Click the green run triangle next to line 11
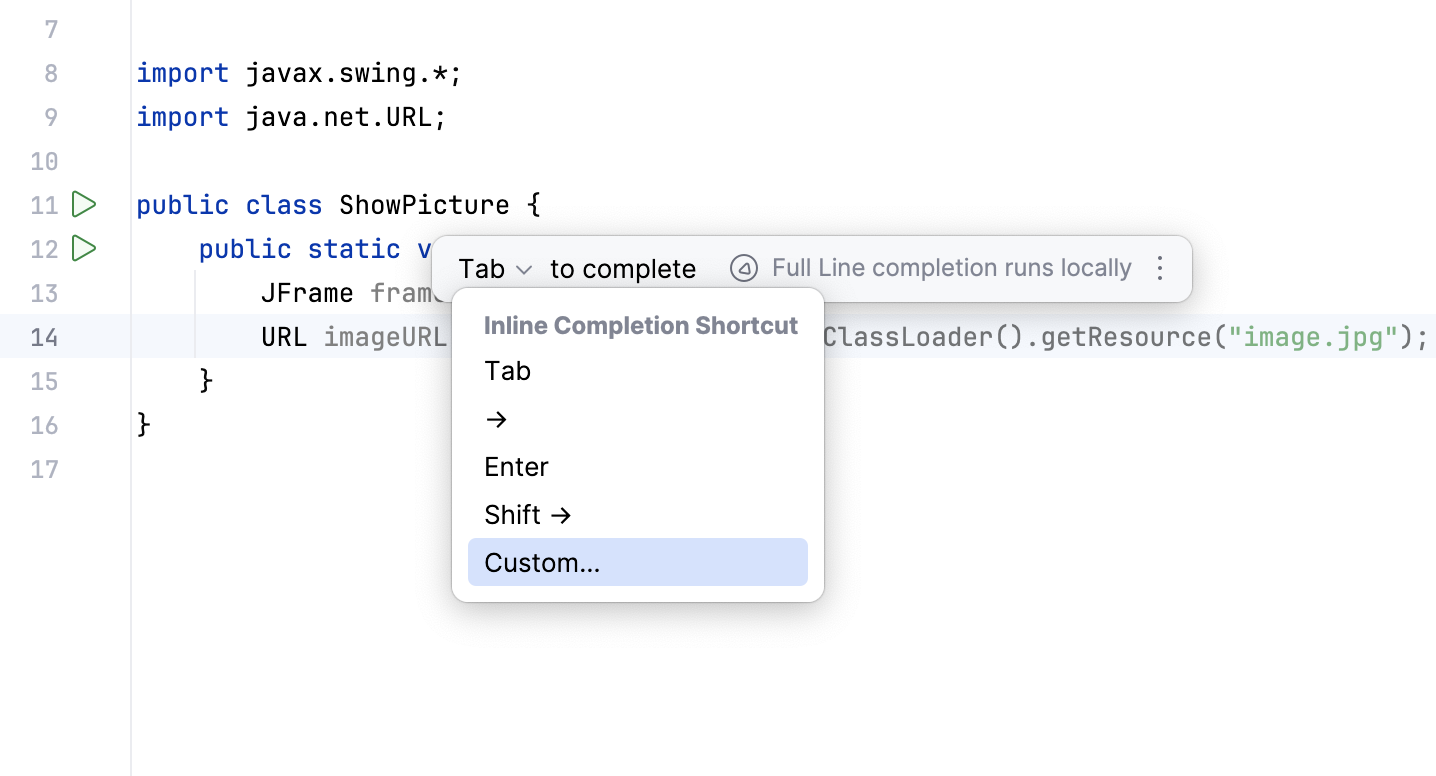 pyautogui.click(x=84, y=204)
